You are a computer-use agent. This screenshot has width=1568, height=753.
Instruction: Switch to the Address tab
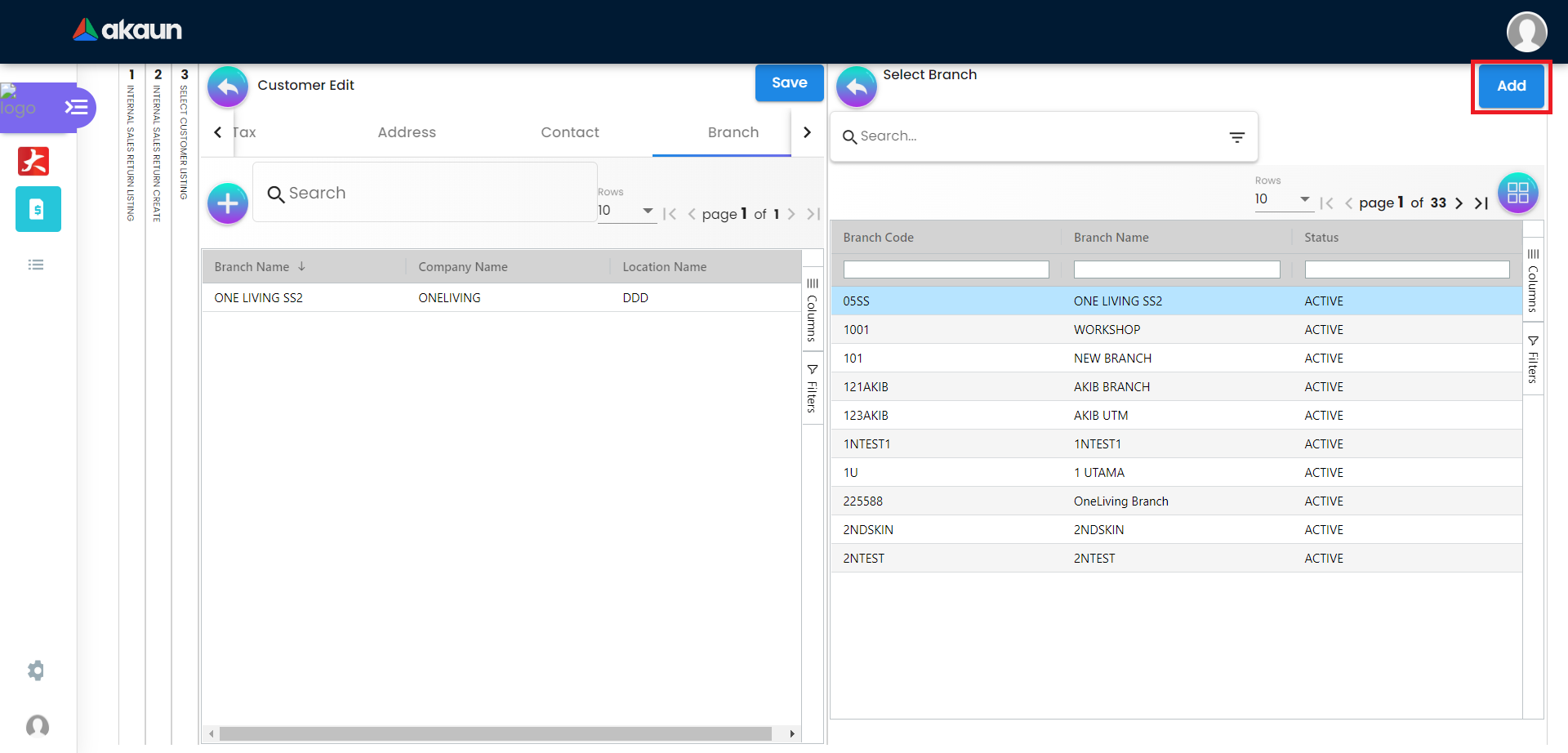[x=407, y=132]
